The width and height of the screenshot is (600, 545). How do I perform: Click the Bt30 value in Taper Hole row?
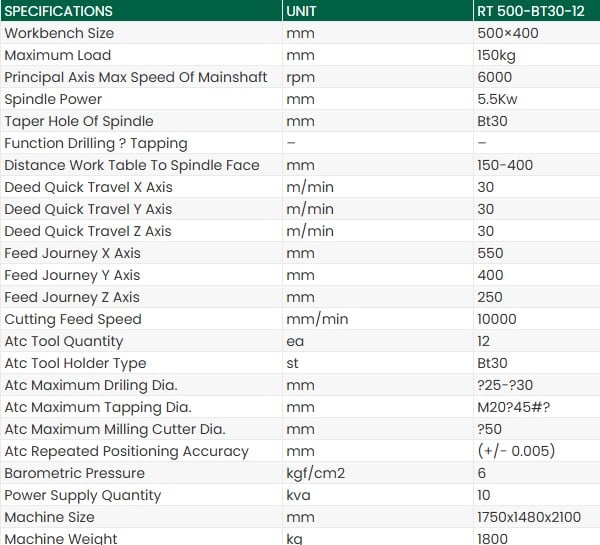[x=492, y=121]
